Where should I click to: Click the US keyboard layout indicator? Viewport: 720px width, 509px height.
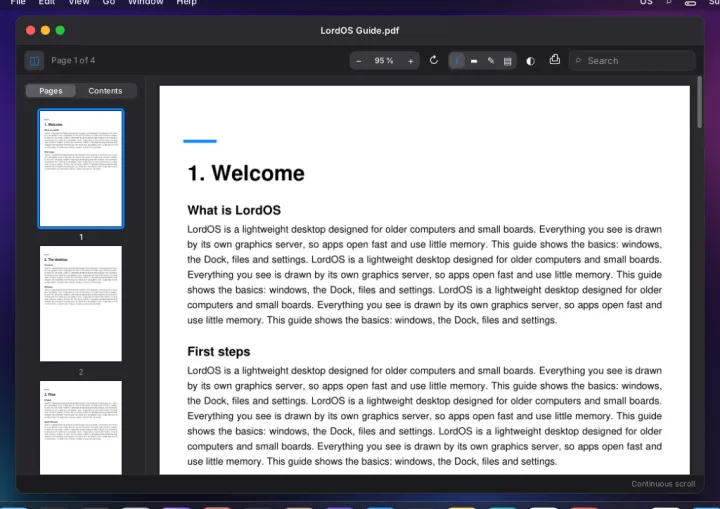(x=646, y=2)
